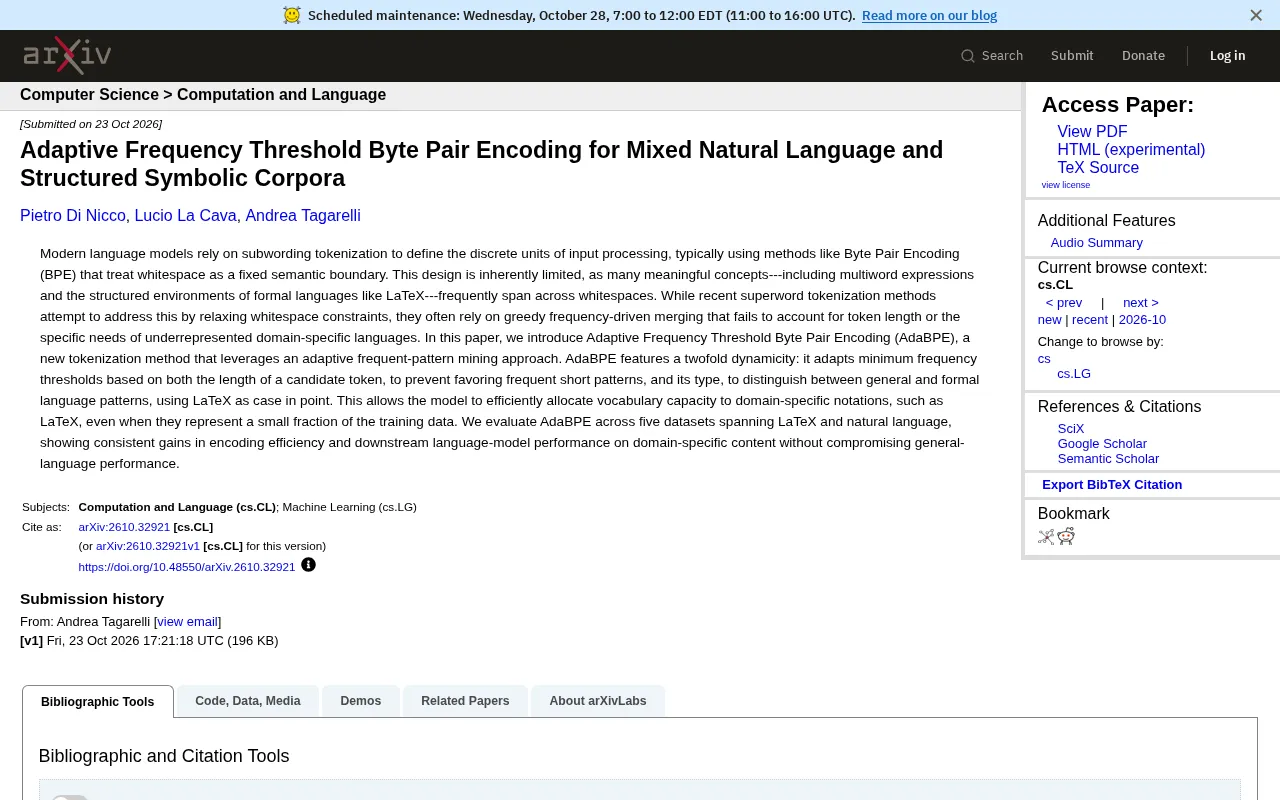Change browse context to cs

(1044, 359)
